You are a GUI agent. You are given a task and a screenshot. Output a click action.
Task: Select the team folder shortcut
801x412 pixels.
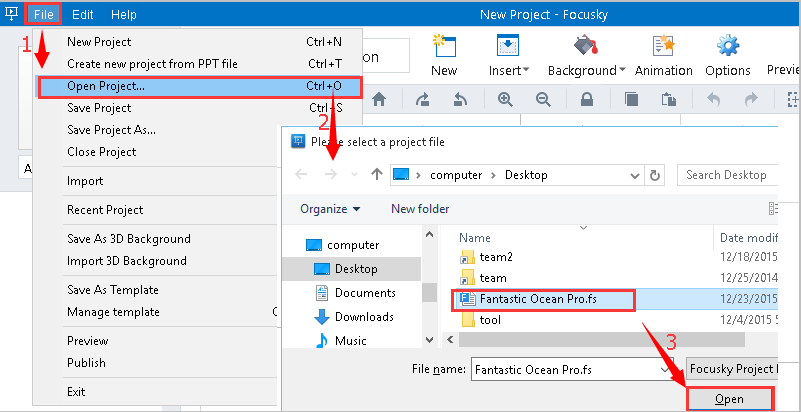coord(484,278)
